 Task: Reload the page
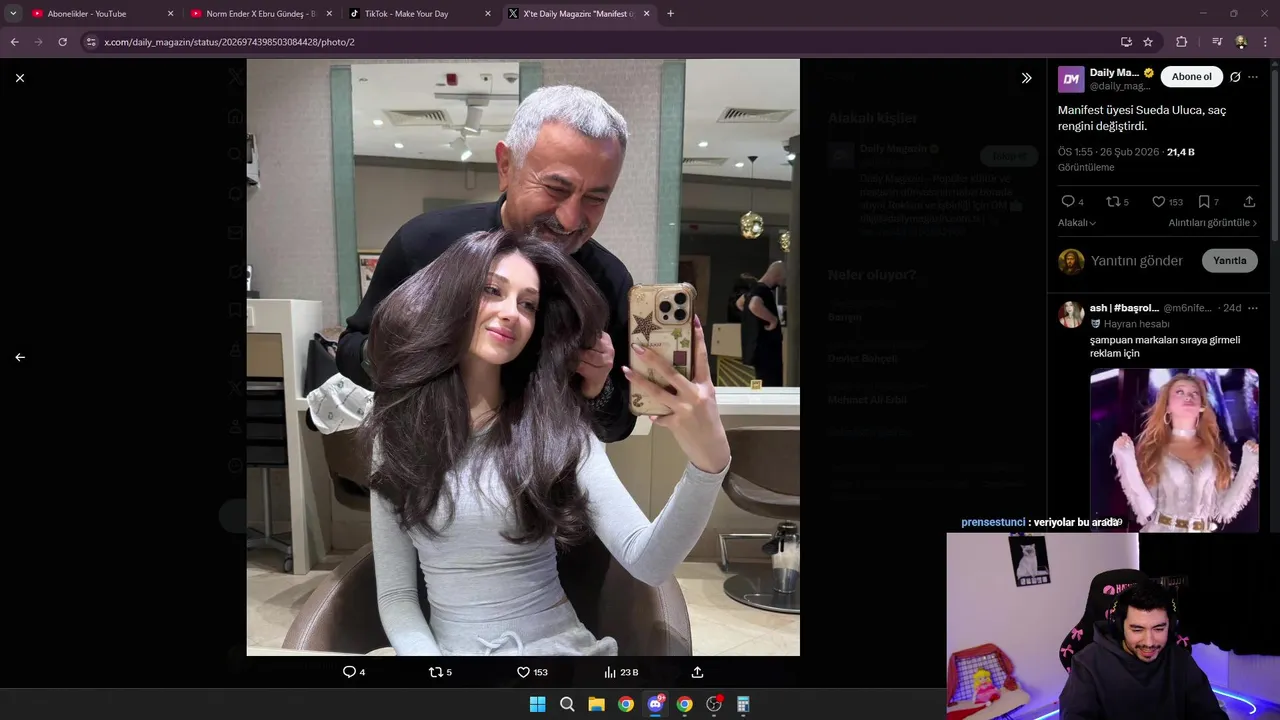tap(62, 42)
